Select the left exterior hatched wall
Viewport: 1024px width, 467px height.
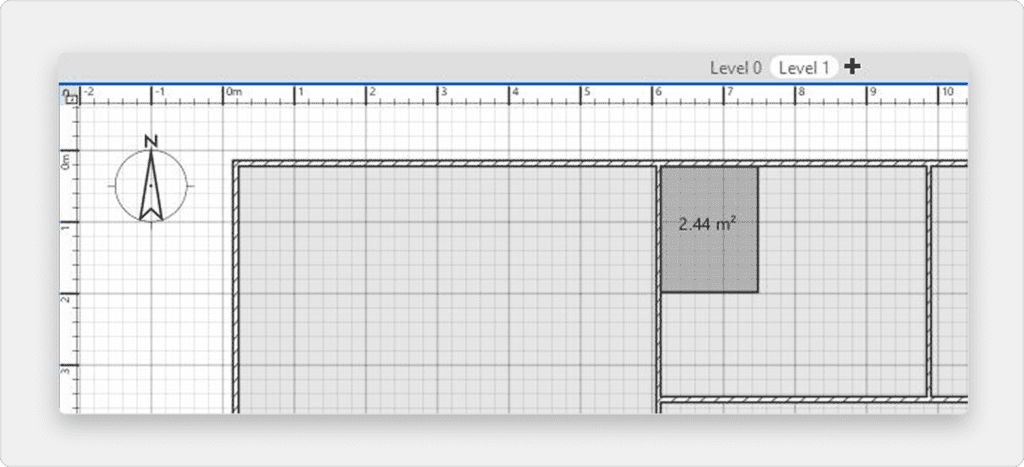coord(236,300)
